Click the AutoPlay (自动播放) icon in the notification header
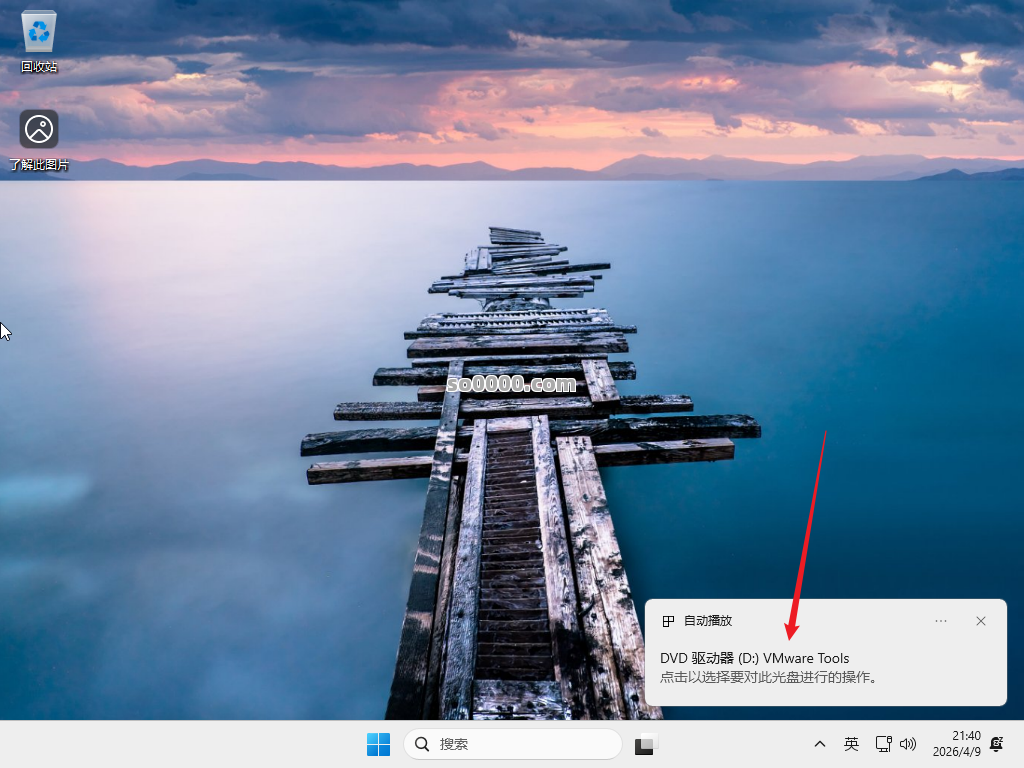The image size is (1024, 768). (666, 620)
